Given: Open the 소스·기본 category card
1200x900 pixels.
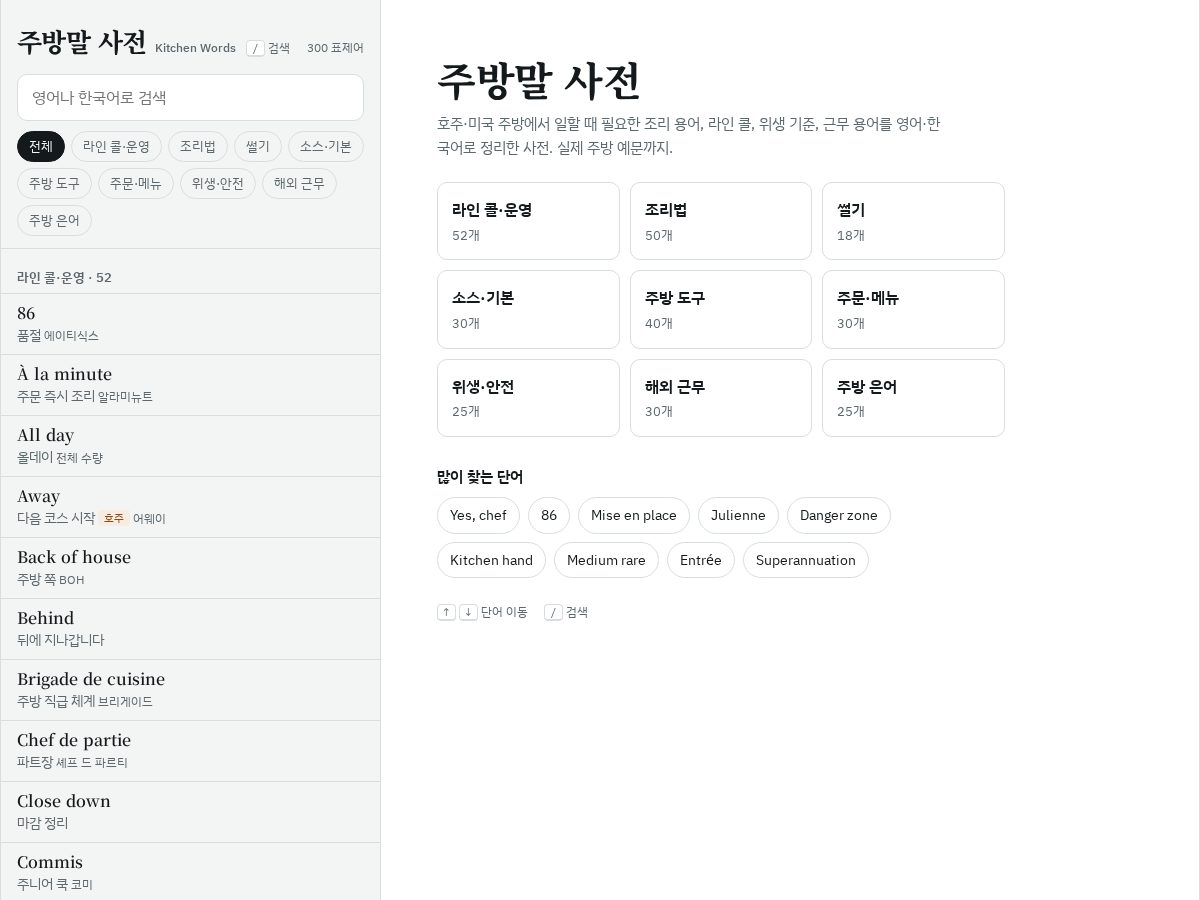Looking at the screenshot, I should [x=528, y=309].
